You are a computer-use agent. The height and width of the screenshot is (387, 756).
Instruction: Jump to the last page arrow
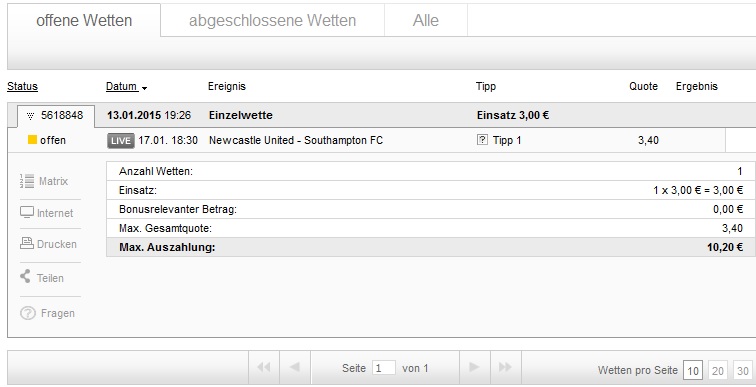click(x=506, y=368)
